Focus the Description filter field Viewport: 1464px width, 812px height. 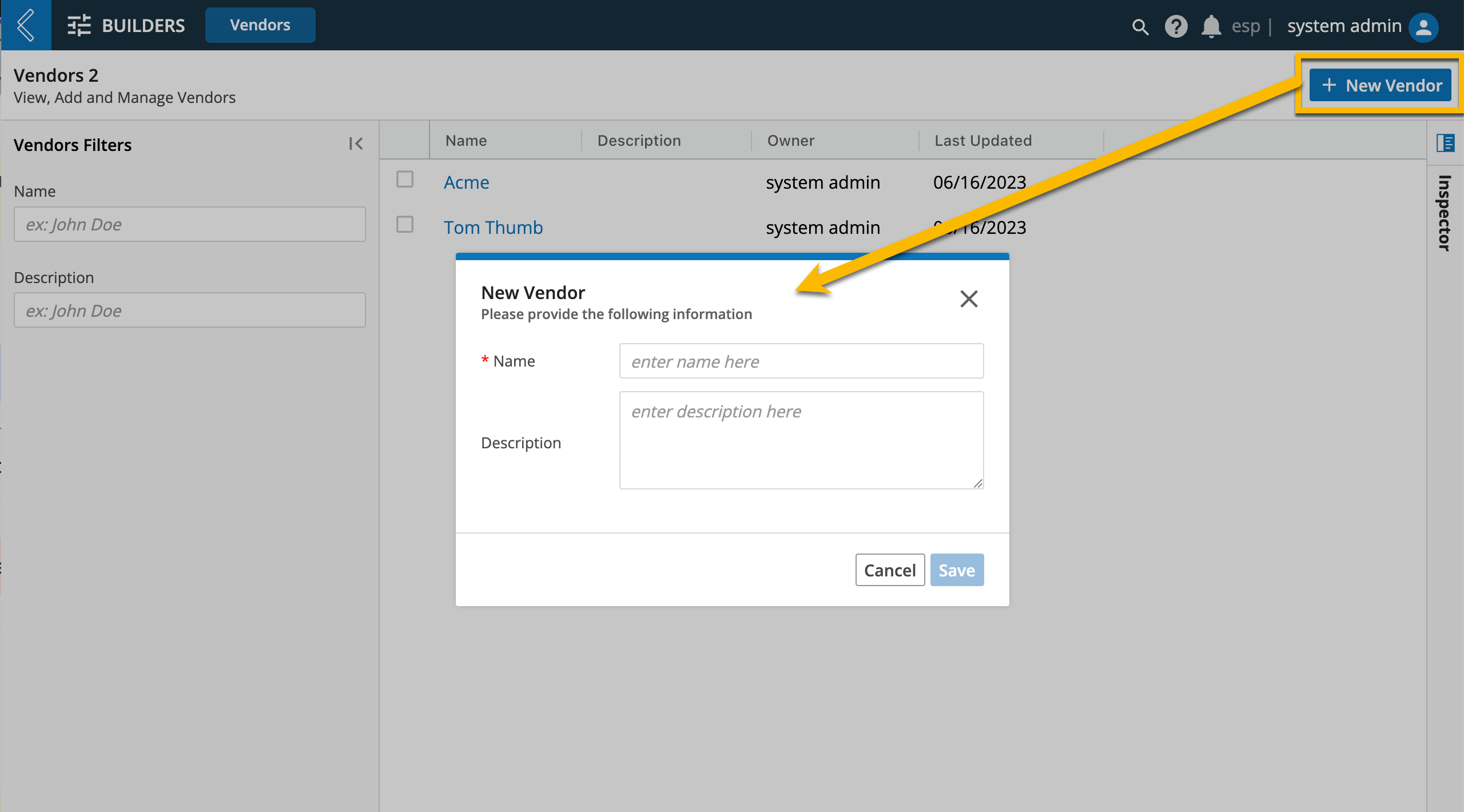coord(189,310)
